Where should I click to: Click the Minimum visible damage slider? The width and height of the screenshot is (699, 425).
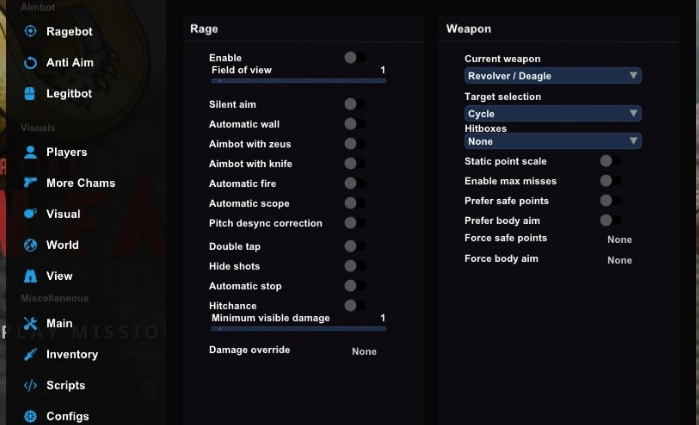[298, 328]
